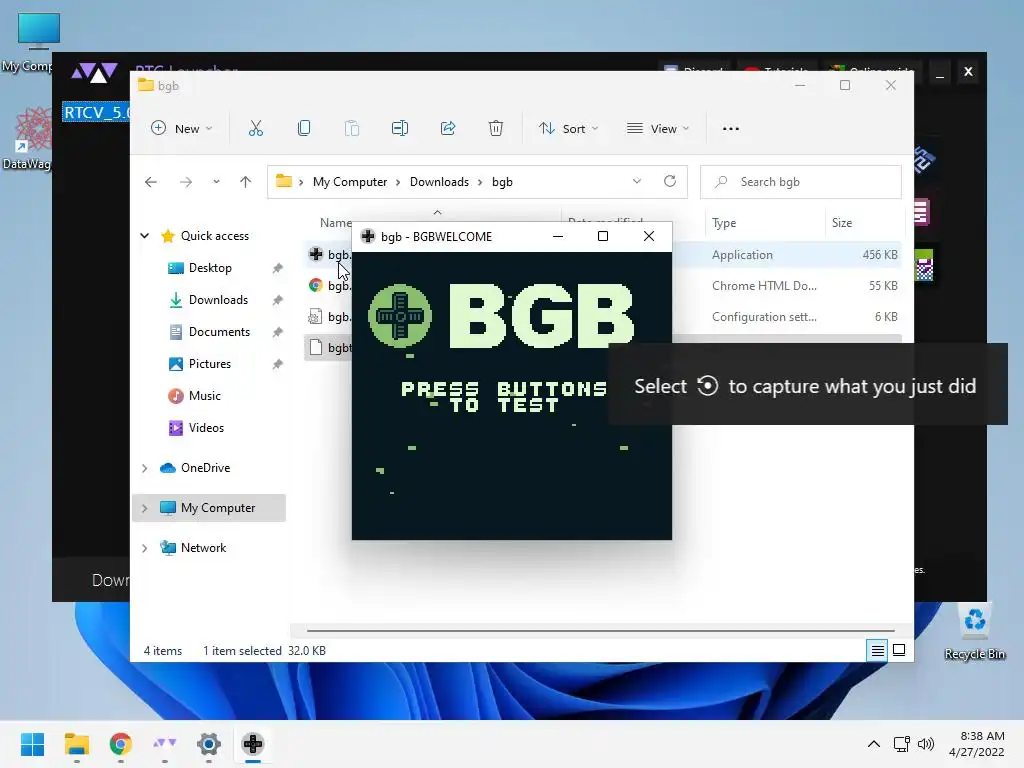Click the Paste icon in Explorer toolbar
The image size is (1024, 768).
(x=352, y=129)
